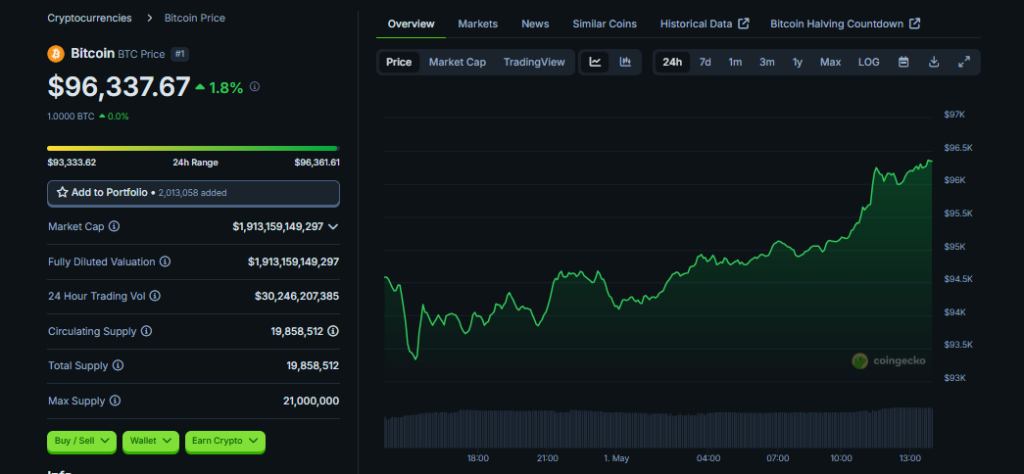Click the star icon in Add to Portfolio

(63, 193)
